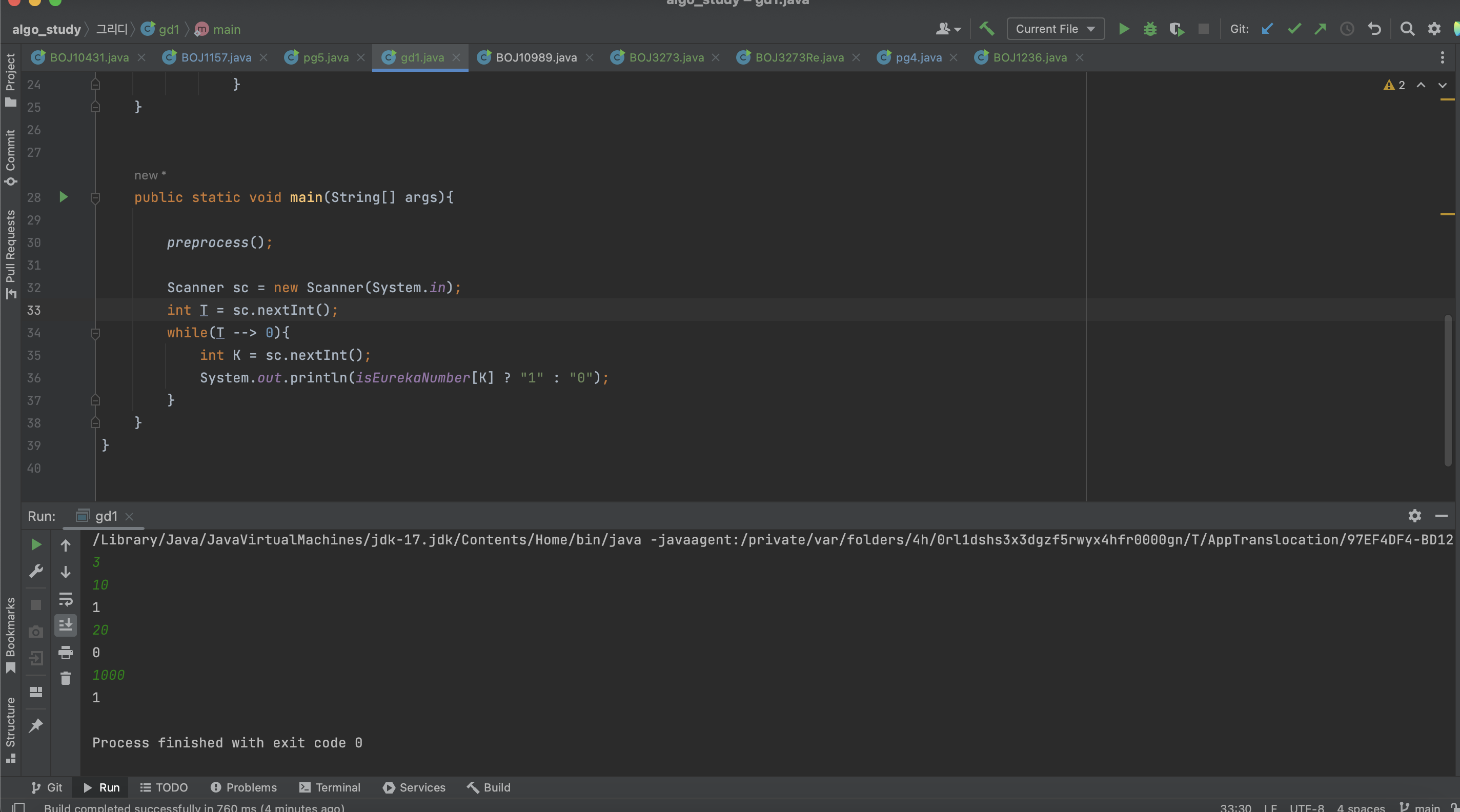Open the Current File run configuration dropdown
The width and height of the screenshot is (1460, 812).
[x=1055, y=29]
